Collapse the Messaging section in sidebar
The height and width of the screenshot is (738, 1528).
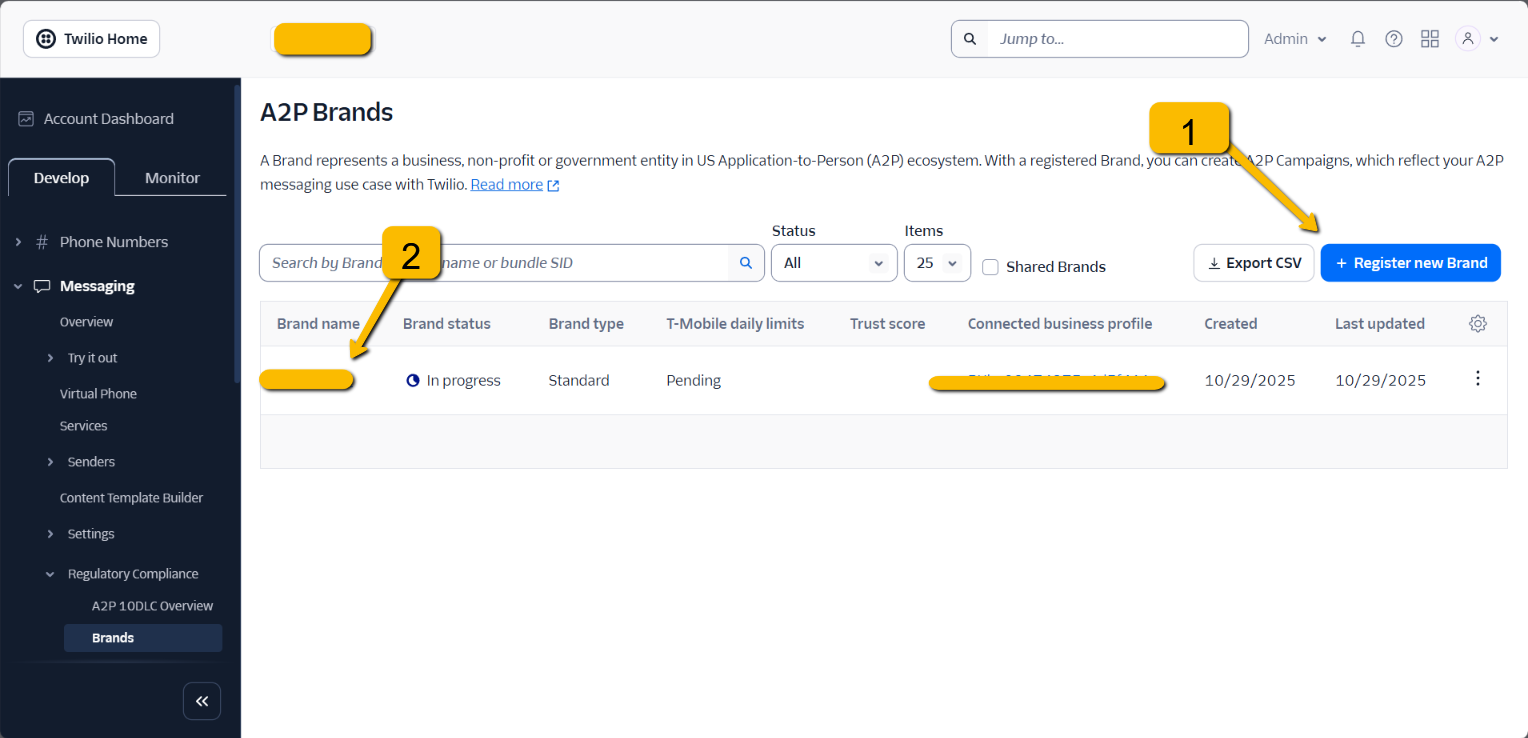tap(17, 285)
